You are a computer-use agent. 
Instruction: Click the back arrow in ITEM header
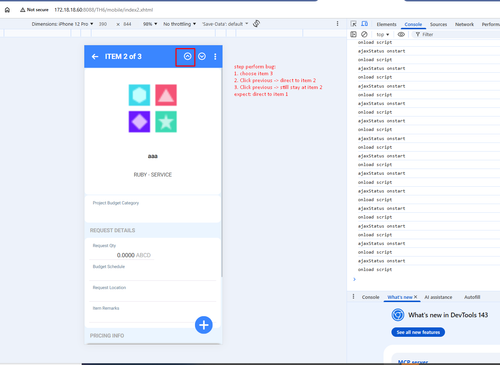95,57
